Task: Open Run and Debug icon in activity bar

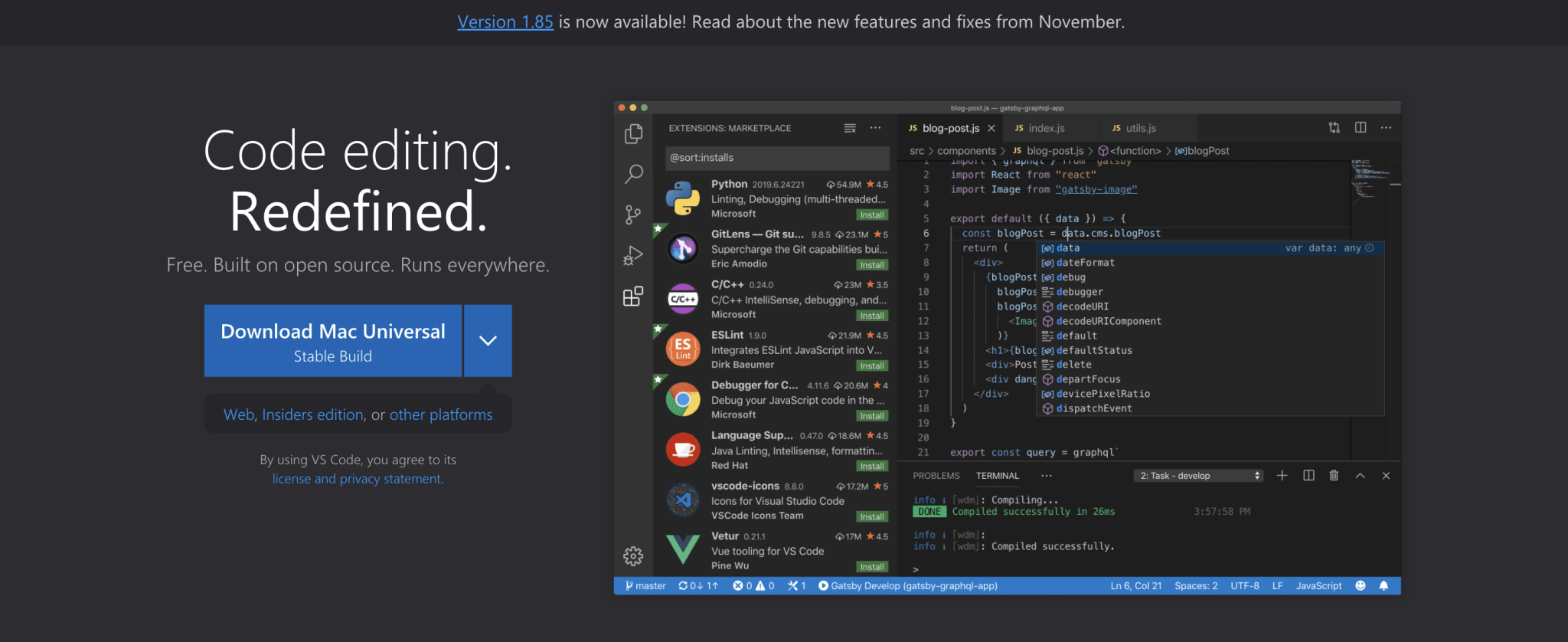Action: (x=633, y=255)
